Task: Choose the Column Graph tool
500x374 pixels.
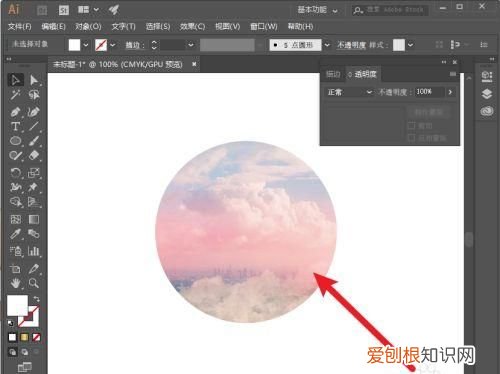Action: pyautogui.click(x=34, y=251)
